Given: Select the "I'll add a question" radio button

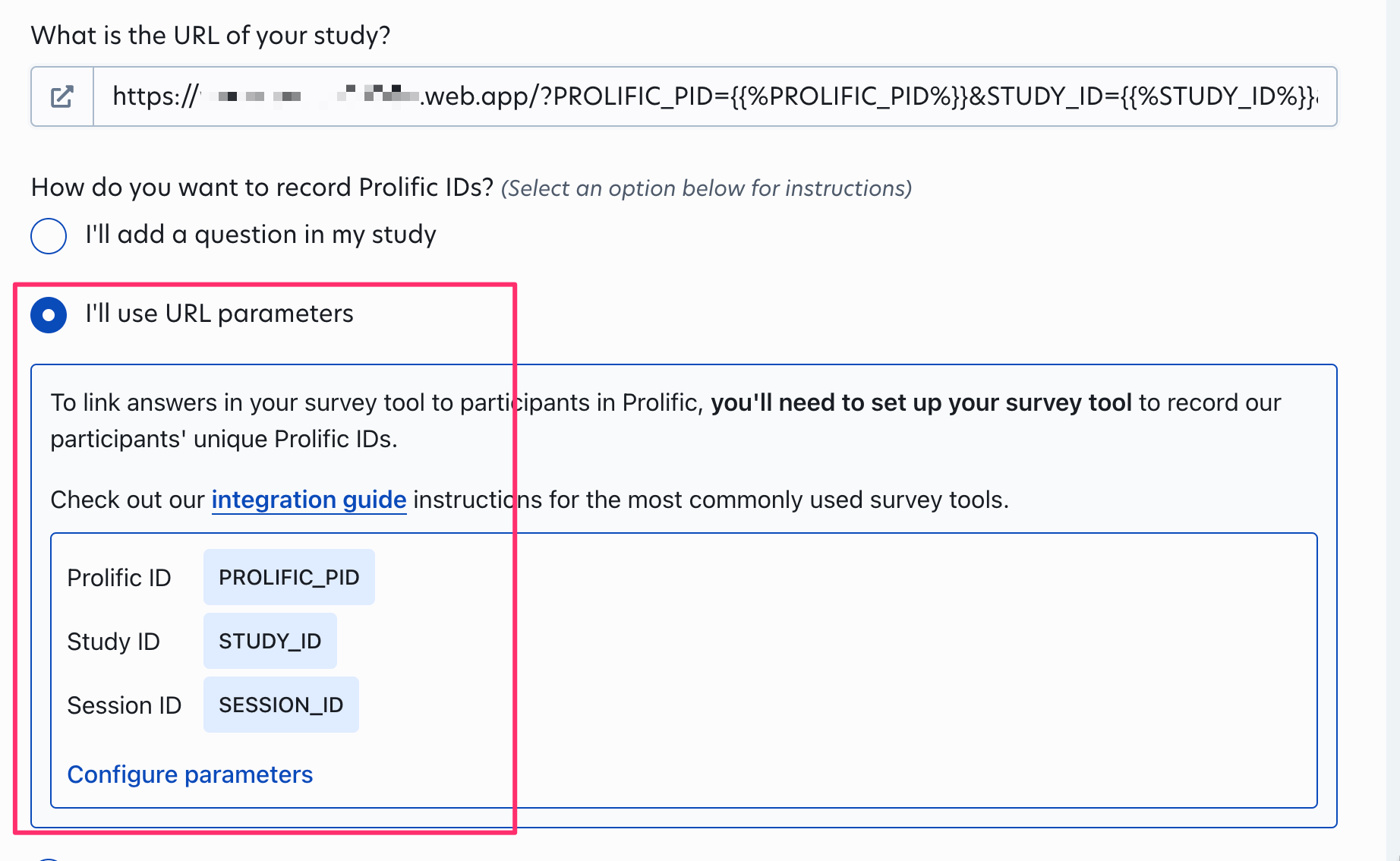Looking at the screenshot, I should (49, 235).
